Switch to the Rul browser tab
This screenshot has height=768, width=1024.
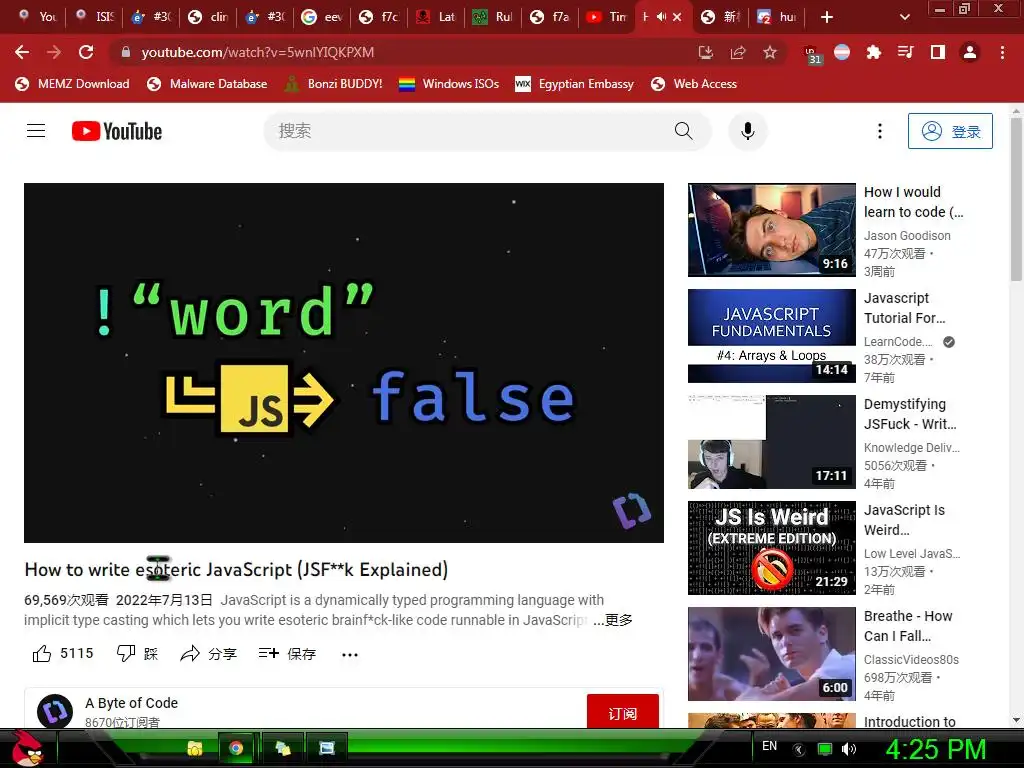(492, 17)
